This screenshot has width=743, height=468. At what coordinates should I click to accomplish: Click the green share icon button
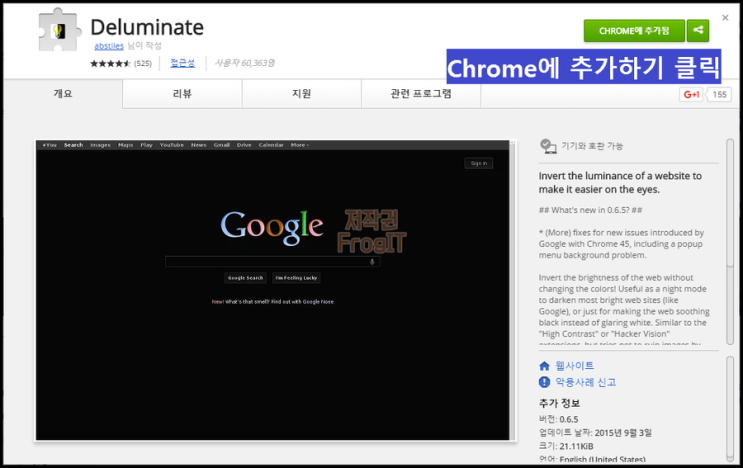coord(699,30)
